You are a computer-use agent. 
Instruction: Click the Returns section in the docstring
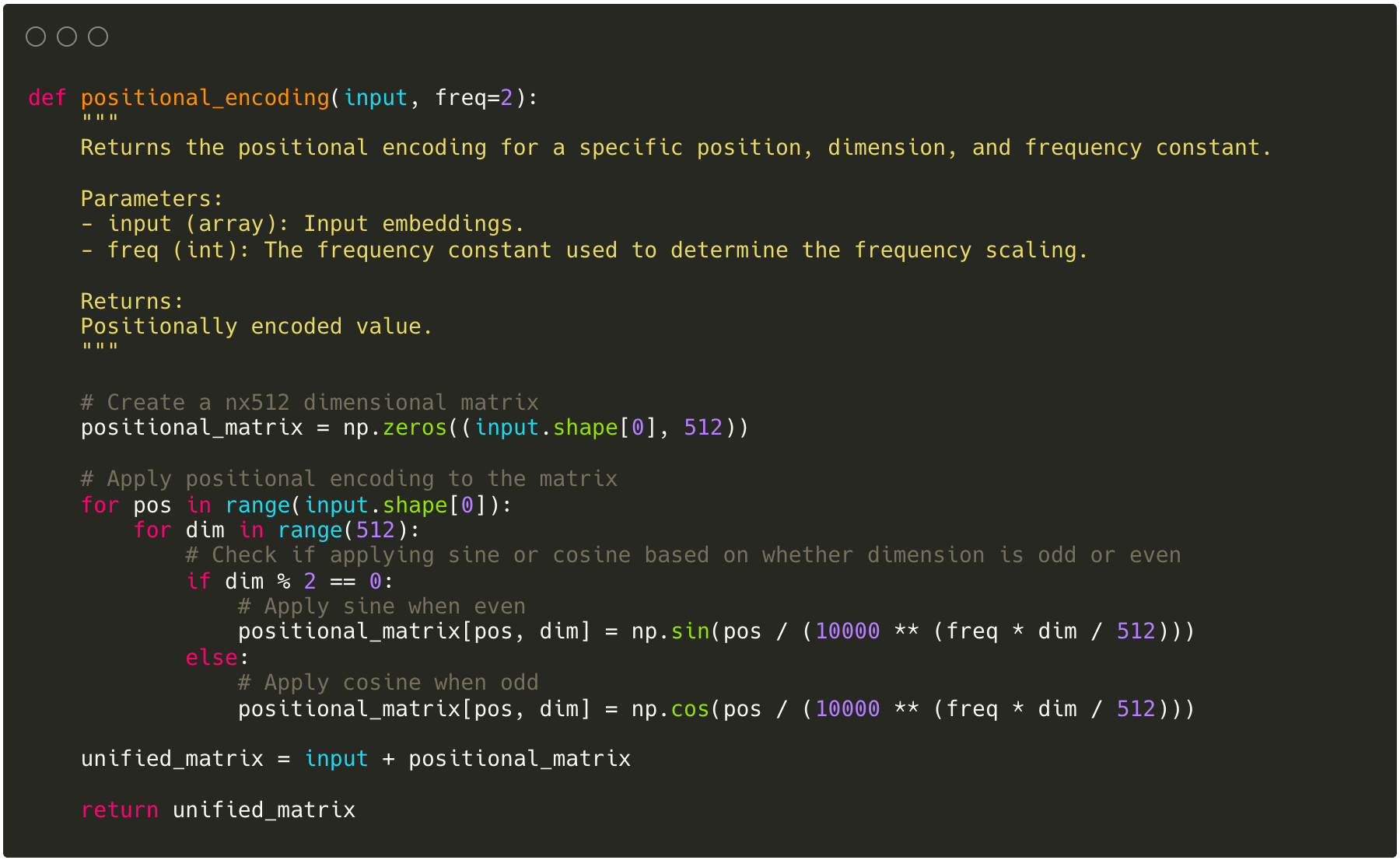point(131,301)
